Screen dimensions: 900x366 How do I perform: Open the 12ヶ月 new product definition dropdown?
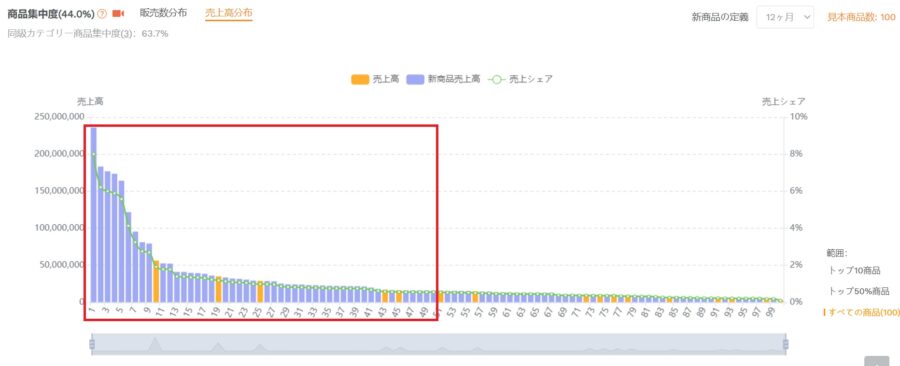click(785, 17)
